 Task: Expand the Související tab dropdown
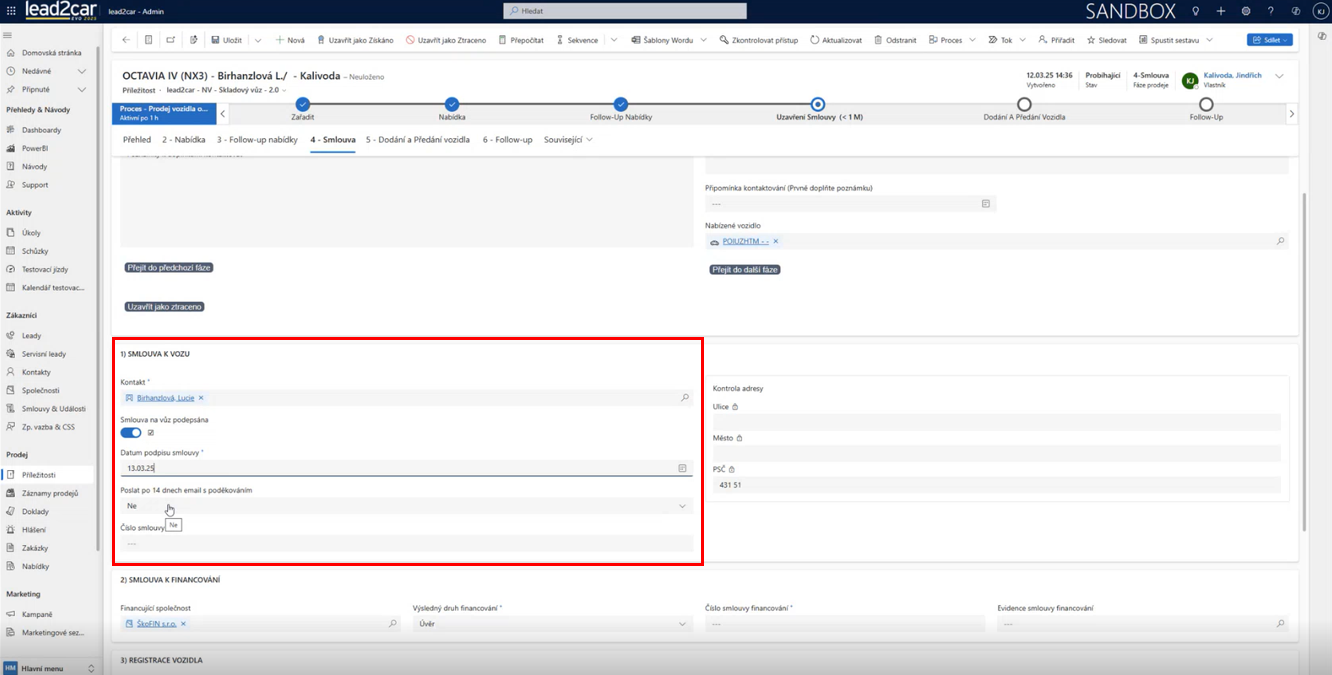point(568,140)
